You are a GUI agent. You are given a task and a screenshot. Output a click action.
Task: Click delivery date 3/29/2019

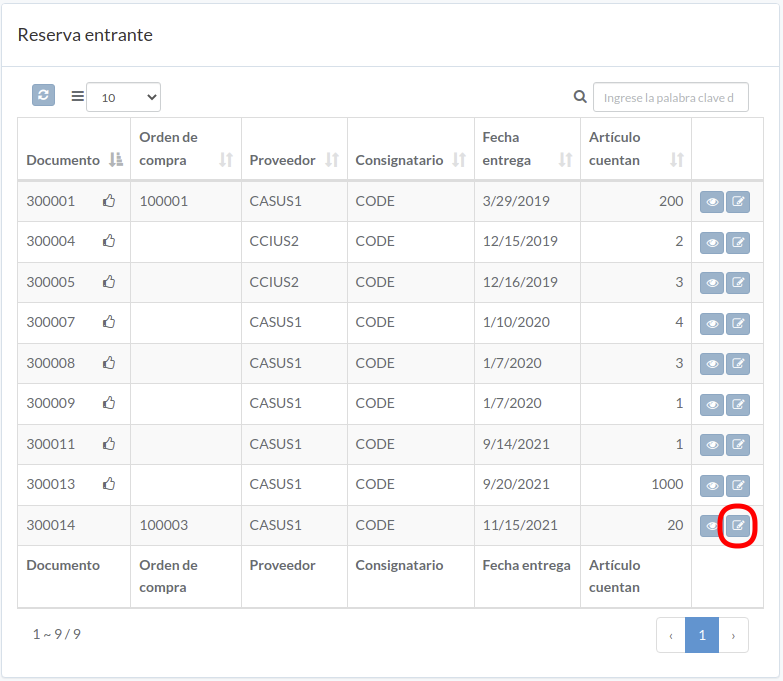click(x=516, y=201)
